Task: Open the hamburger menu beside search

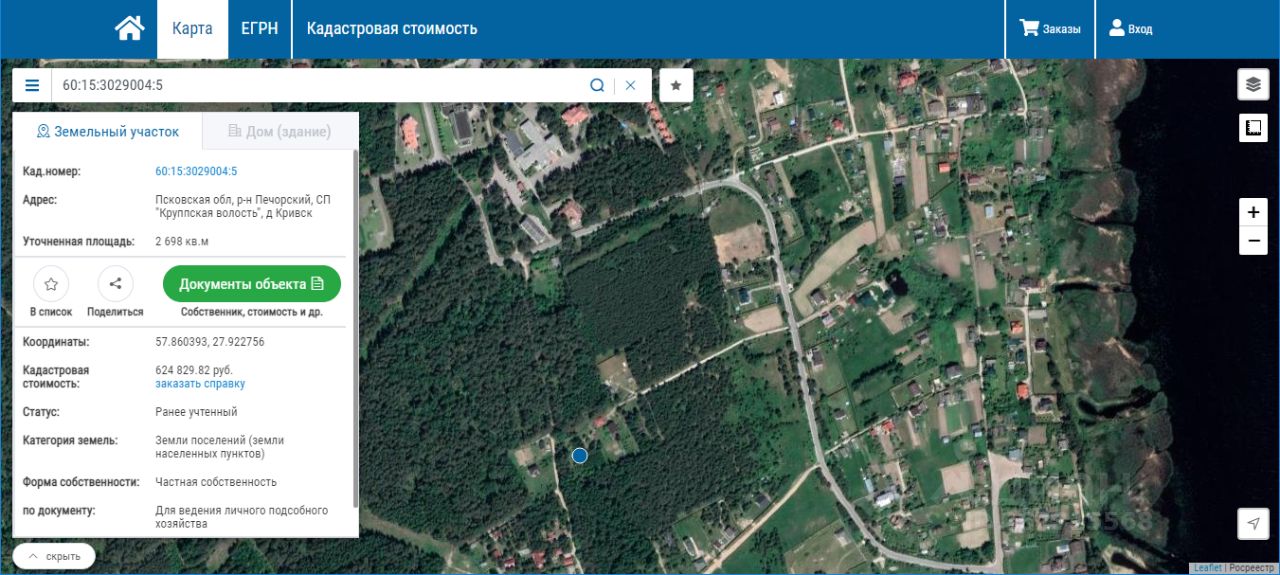Action: point(32,86)
